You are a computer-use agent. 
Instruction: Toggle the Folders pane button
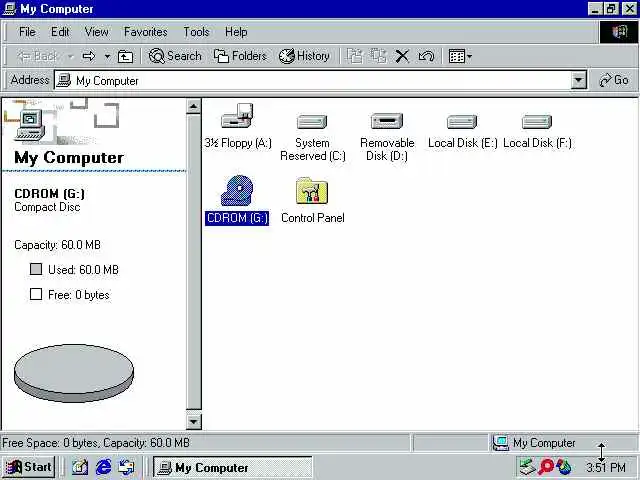click(240, 56)
